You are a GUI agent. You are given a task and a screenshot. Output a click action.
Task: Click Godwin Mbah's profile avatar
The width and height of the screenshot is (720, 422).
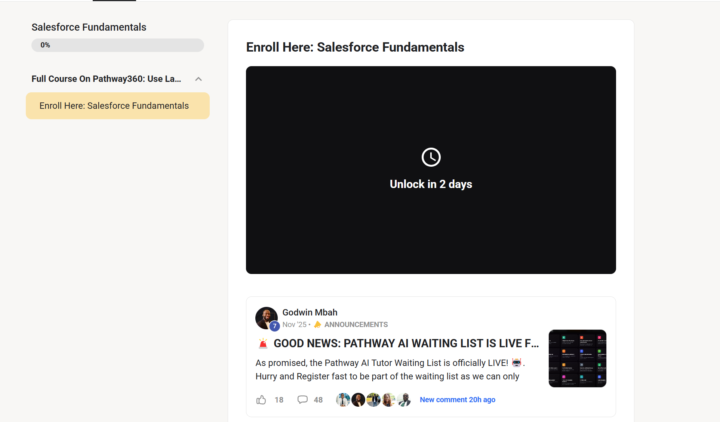click(266, 318)
